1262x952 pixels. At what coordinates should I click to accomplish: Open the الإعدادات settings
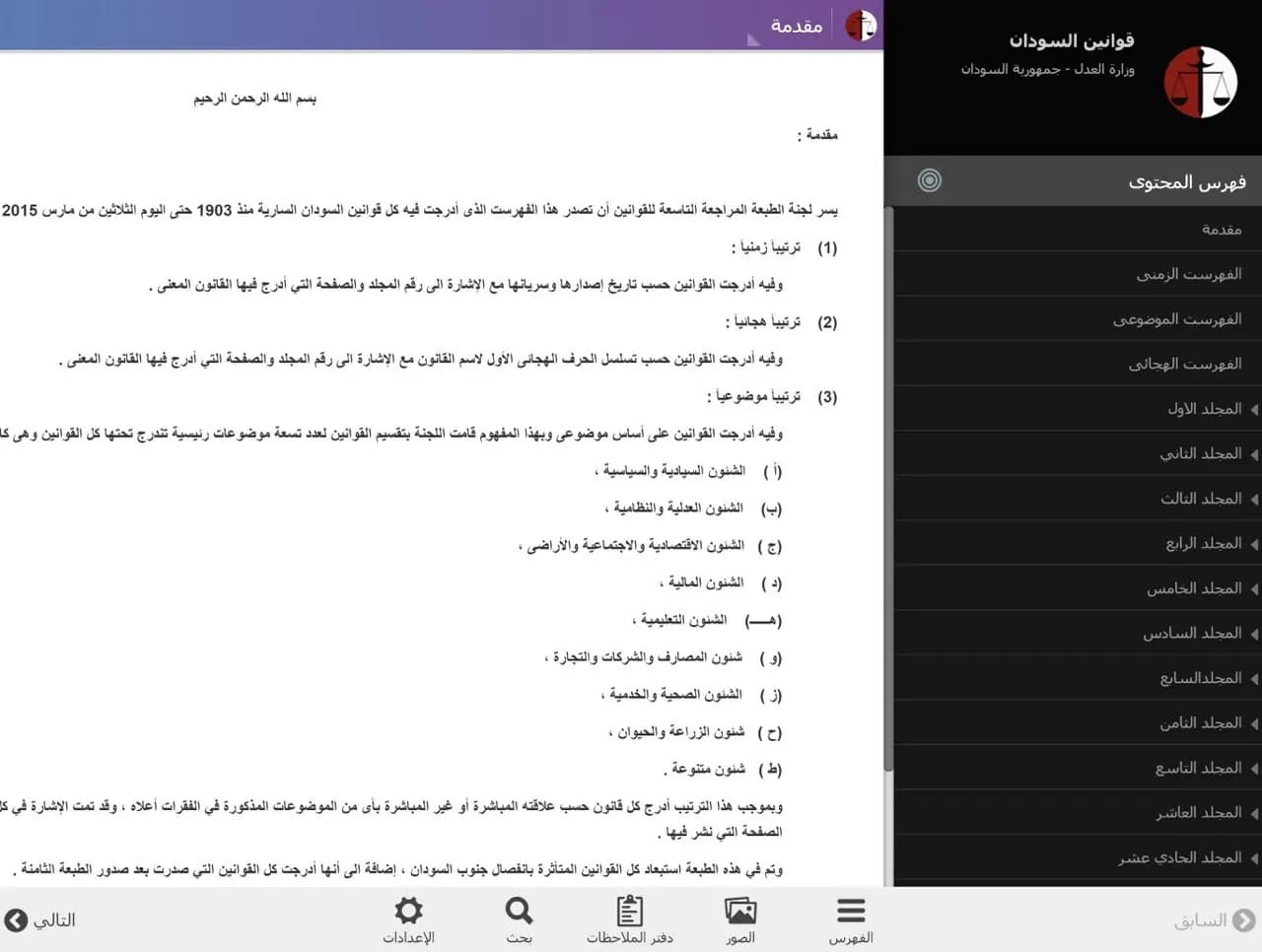coord(408,917)
